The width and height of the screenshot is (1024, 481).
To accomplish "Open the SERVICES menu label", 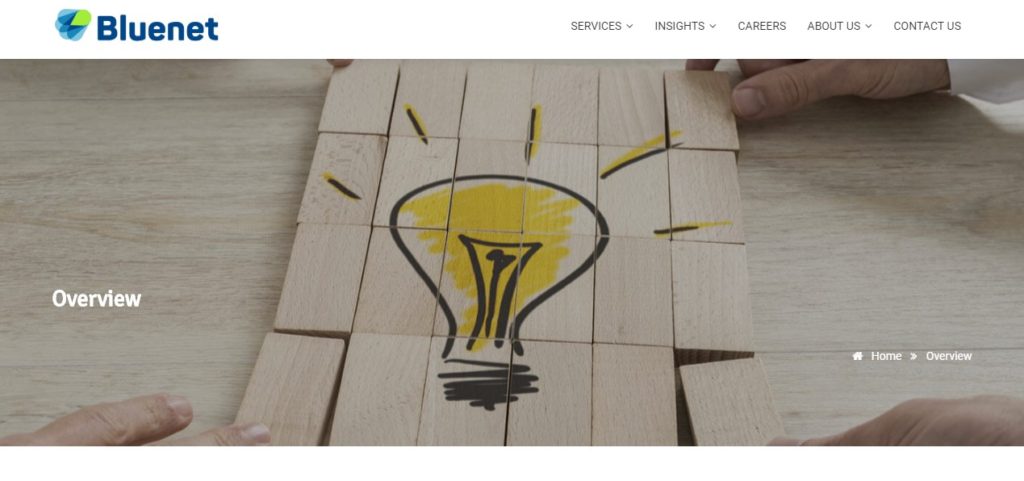I will tap(596, 26).
